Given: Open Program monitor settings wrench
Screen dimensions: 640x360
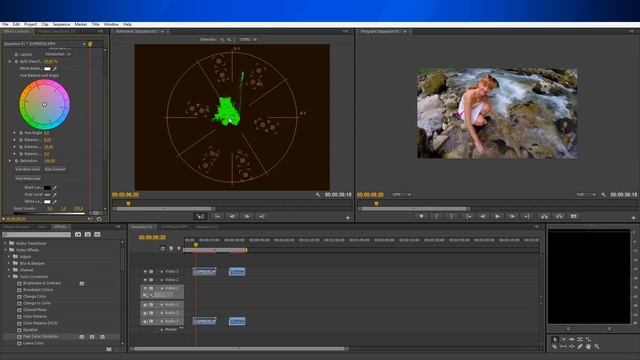Looking at the screenshot, I should pos(604,195).
